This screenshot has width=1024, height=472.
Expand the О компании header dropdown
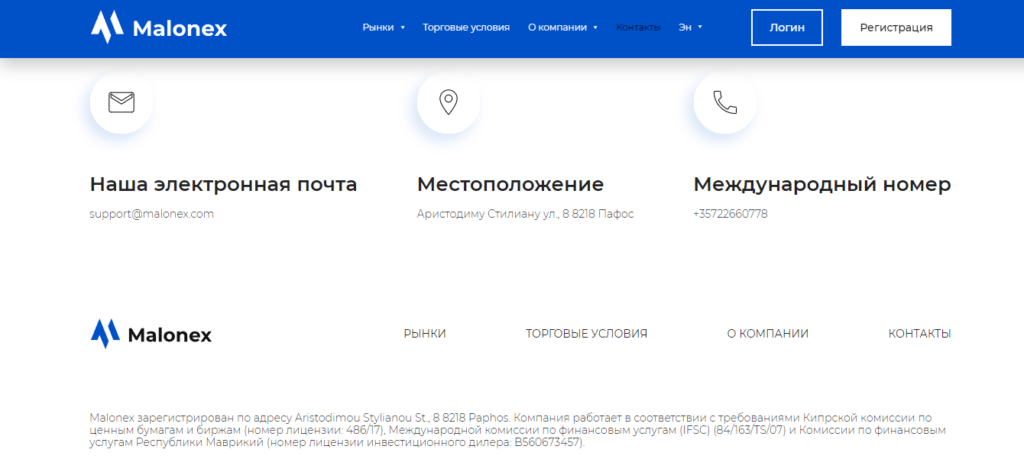pos(563,27)
